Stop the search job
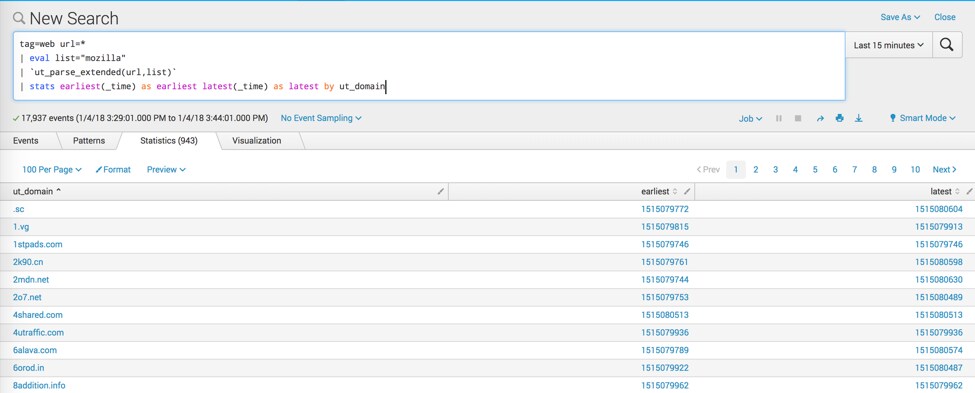The width and height of the screenshot is (975, 393). pos(798,118)
